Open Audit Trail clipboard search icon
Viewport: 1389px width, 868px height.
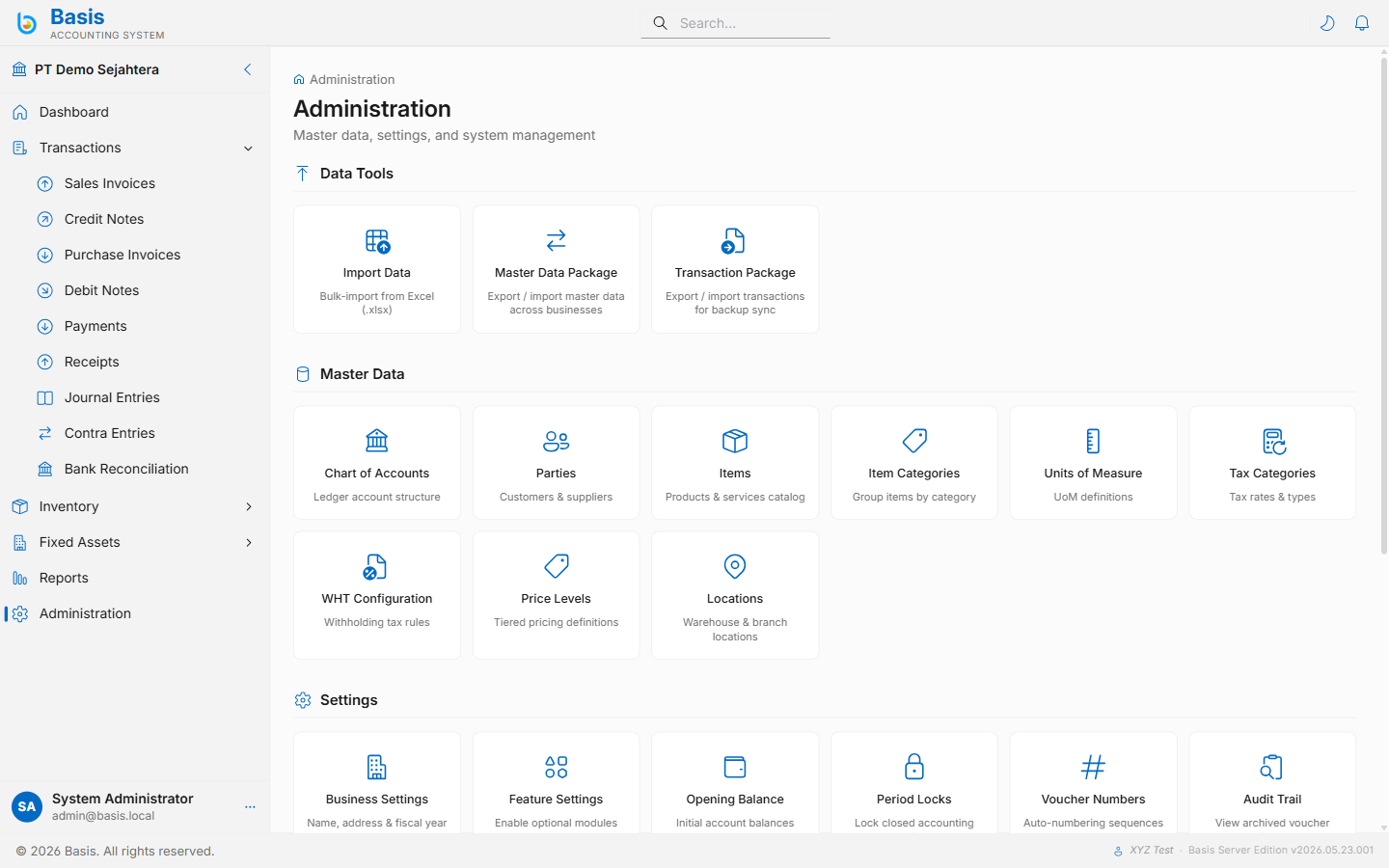click(1272, 767)
